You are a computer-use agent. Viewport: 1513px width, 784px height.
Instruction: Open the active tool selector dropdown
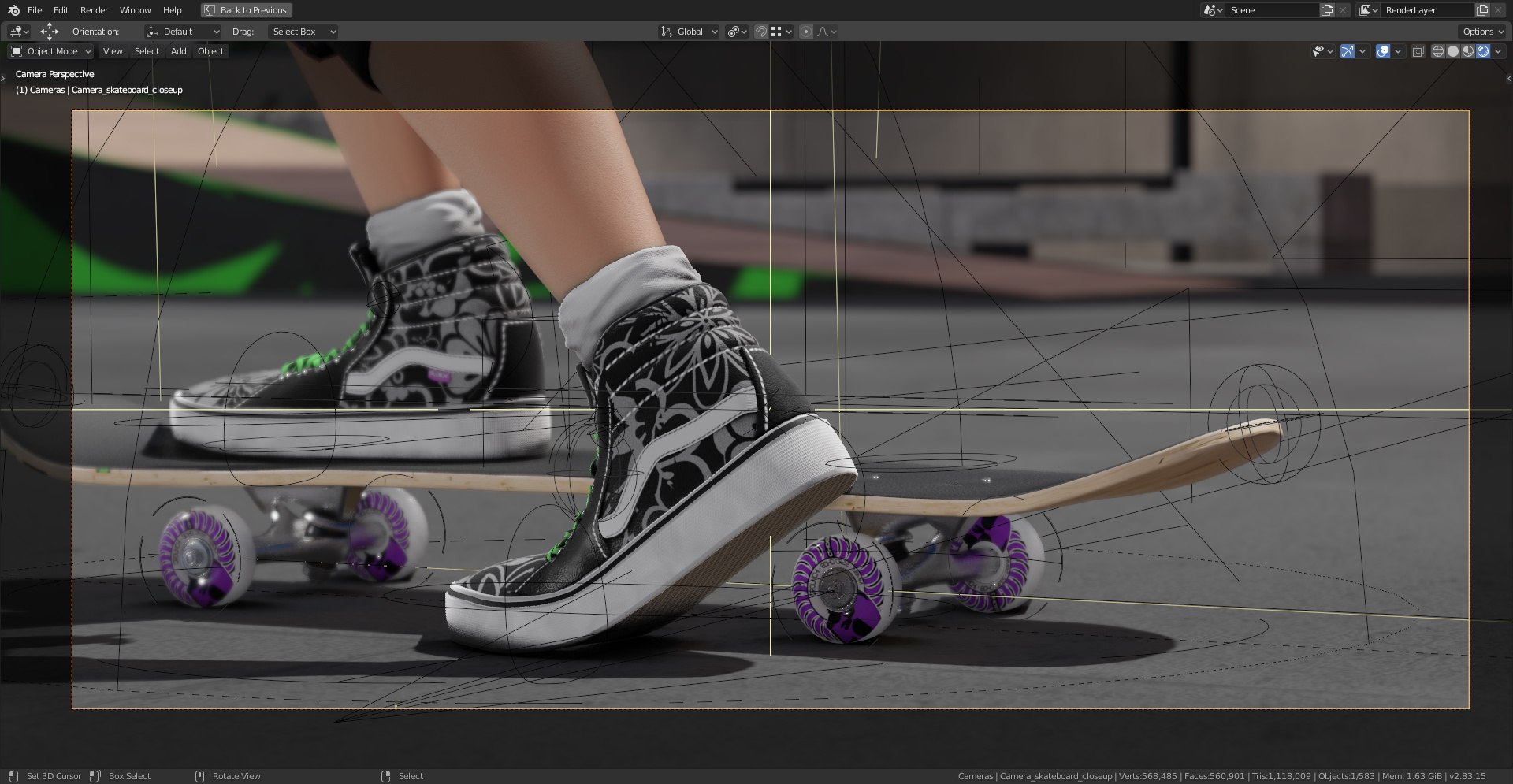click(x=19, y=32)
